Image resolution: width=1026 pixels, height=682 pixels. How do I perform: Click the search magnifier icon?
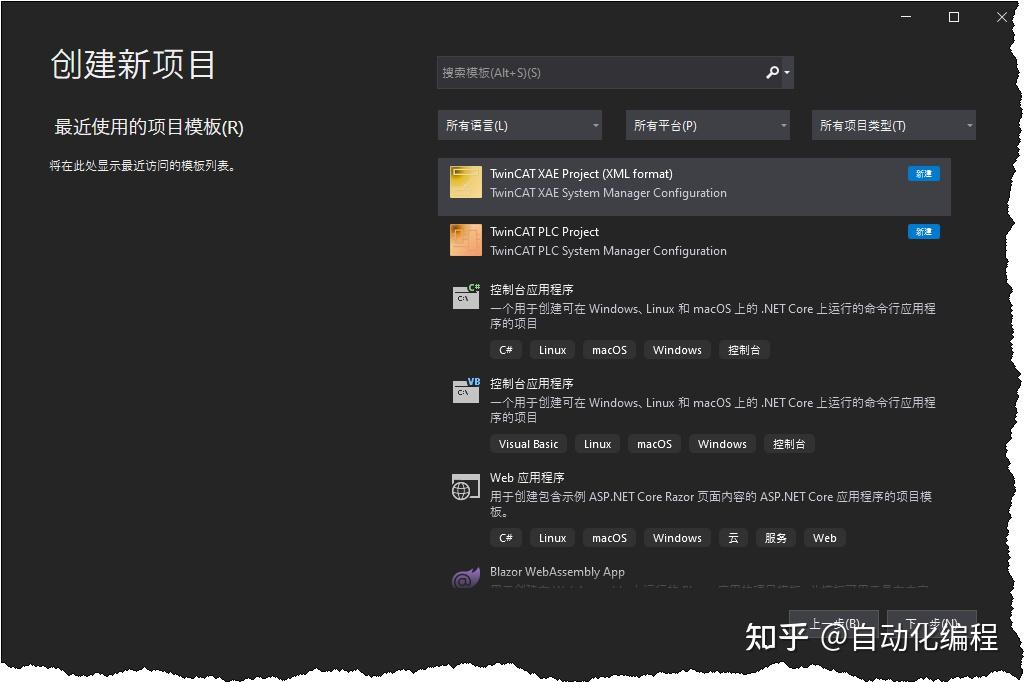(x=772, y=72)
